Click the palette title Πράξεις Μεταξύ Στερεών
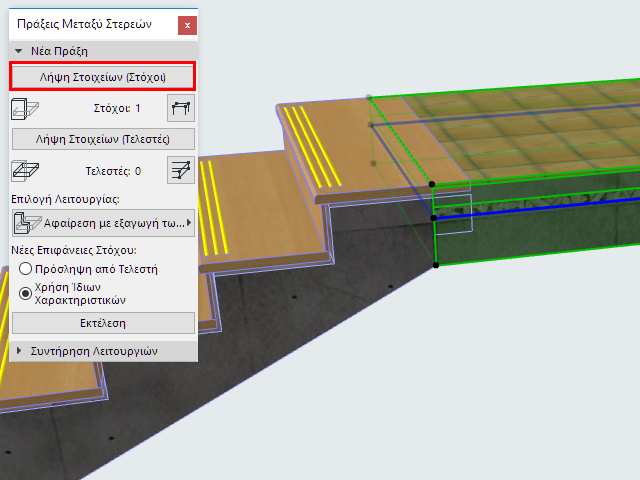Image resolution: width=640 pixels, height=480 pixels. [x=84, y=24]
